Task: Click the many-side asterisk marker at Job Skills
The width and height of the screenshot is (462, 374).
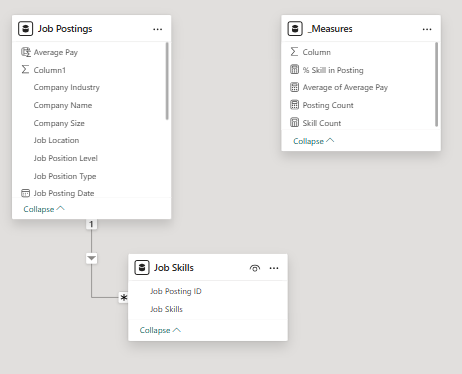Action: 124,298
